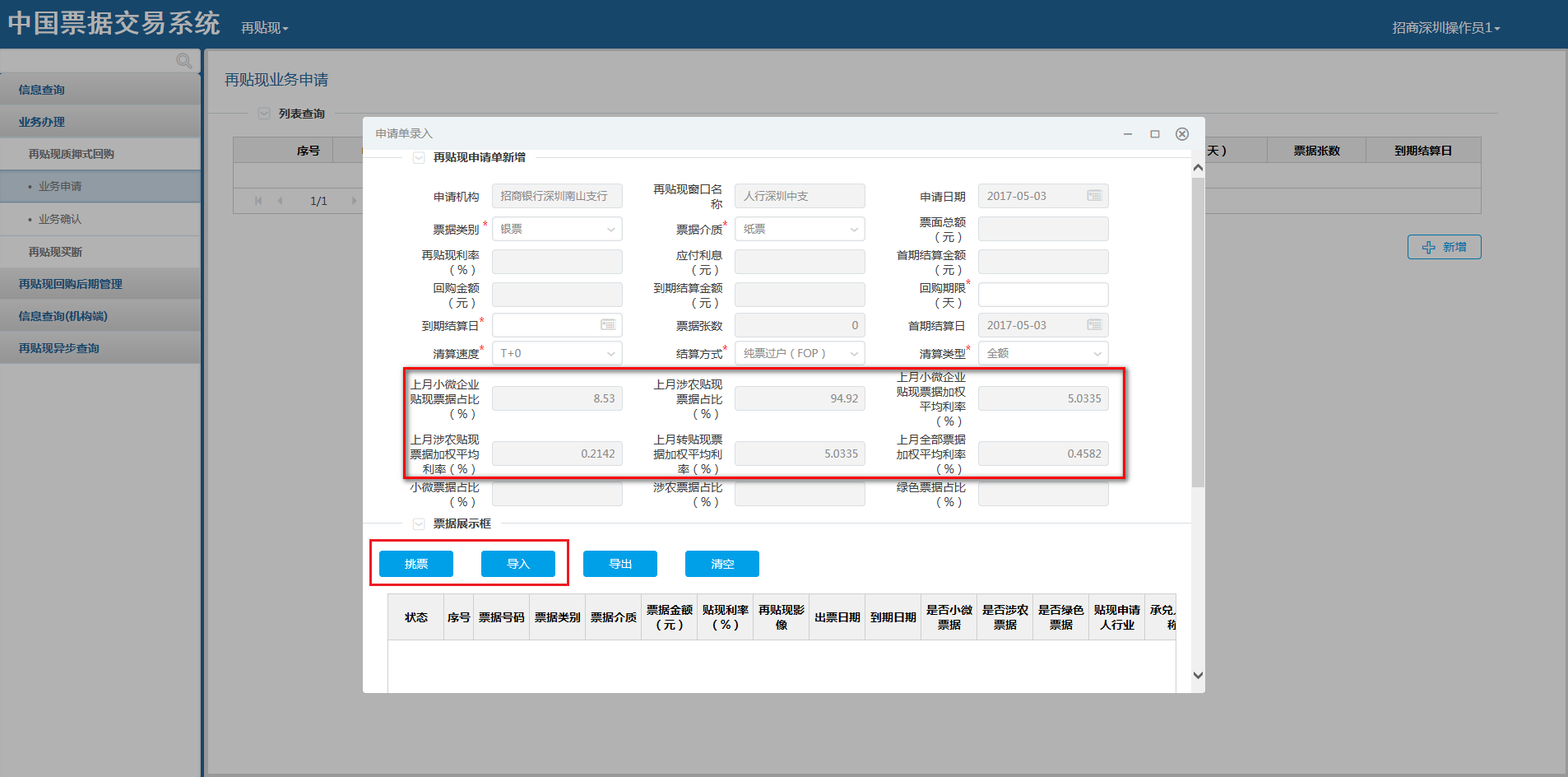Open the calendar picker for 到期结算日
1568x777 pixels.
608,325
